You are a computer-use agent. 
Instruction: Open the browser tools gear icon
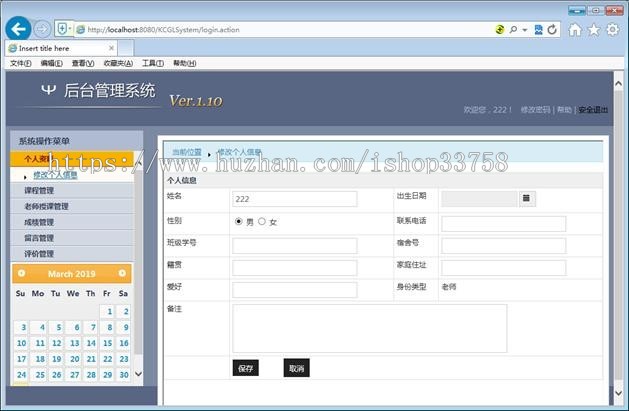click(x=613, y=29)
